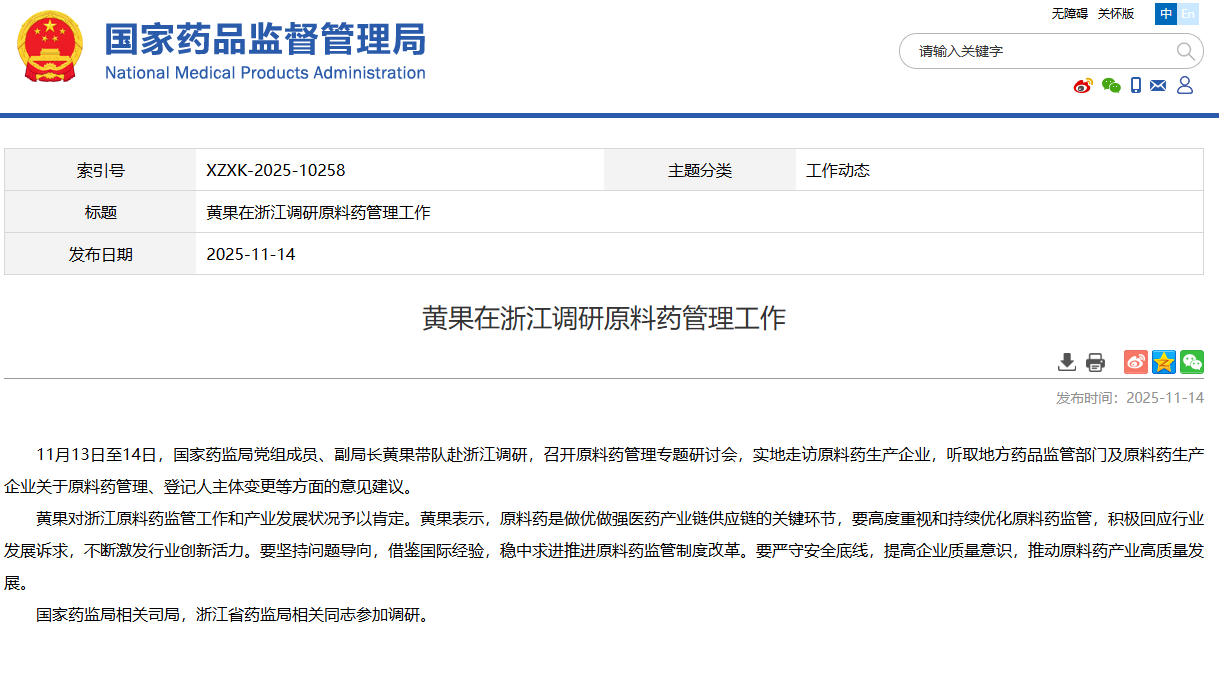Switch the site language to English
The height and width of the screenshot is (684, 1219).
(1188, 14)
